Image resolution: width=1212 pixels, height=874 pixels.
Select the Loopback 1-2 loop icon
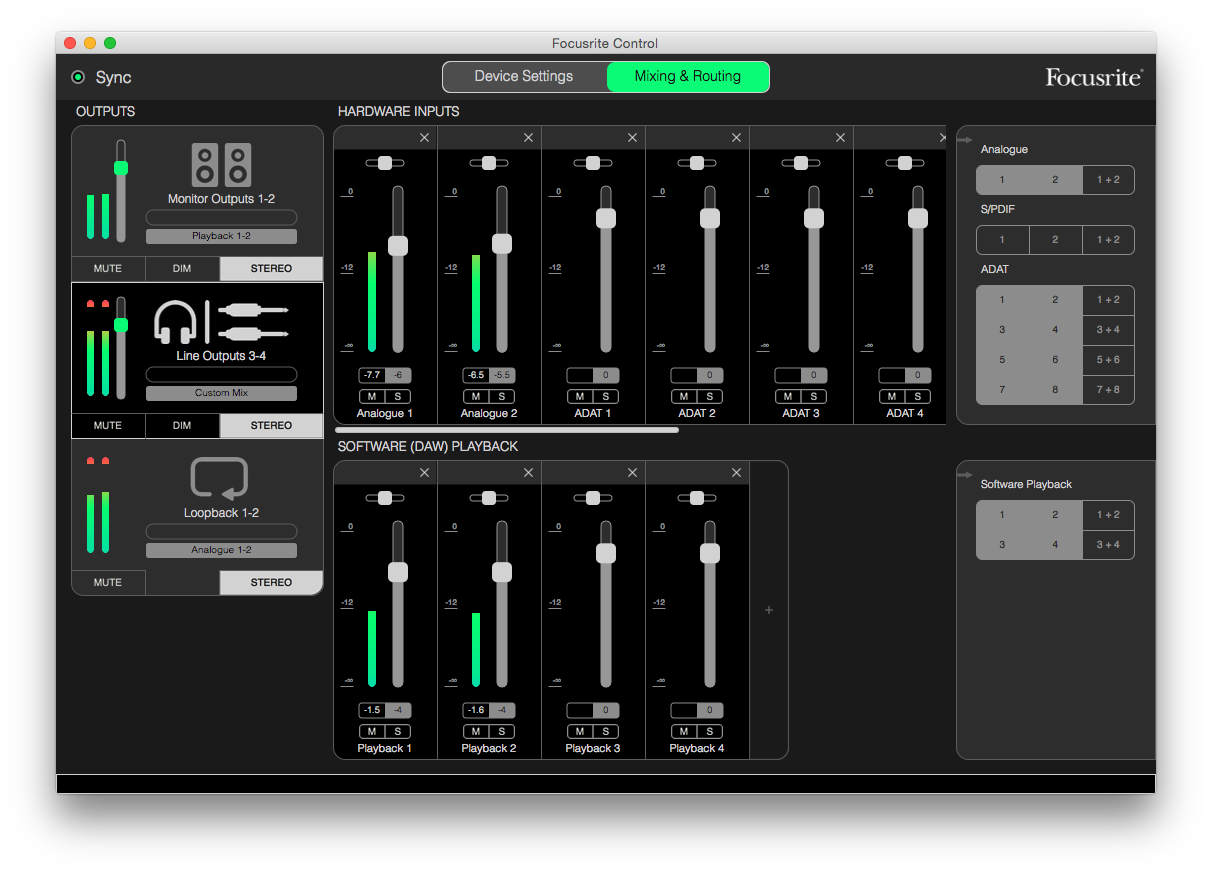coord(219,479)
